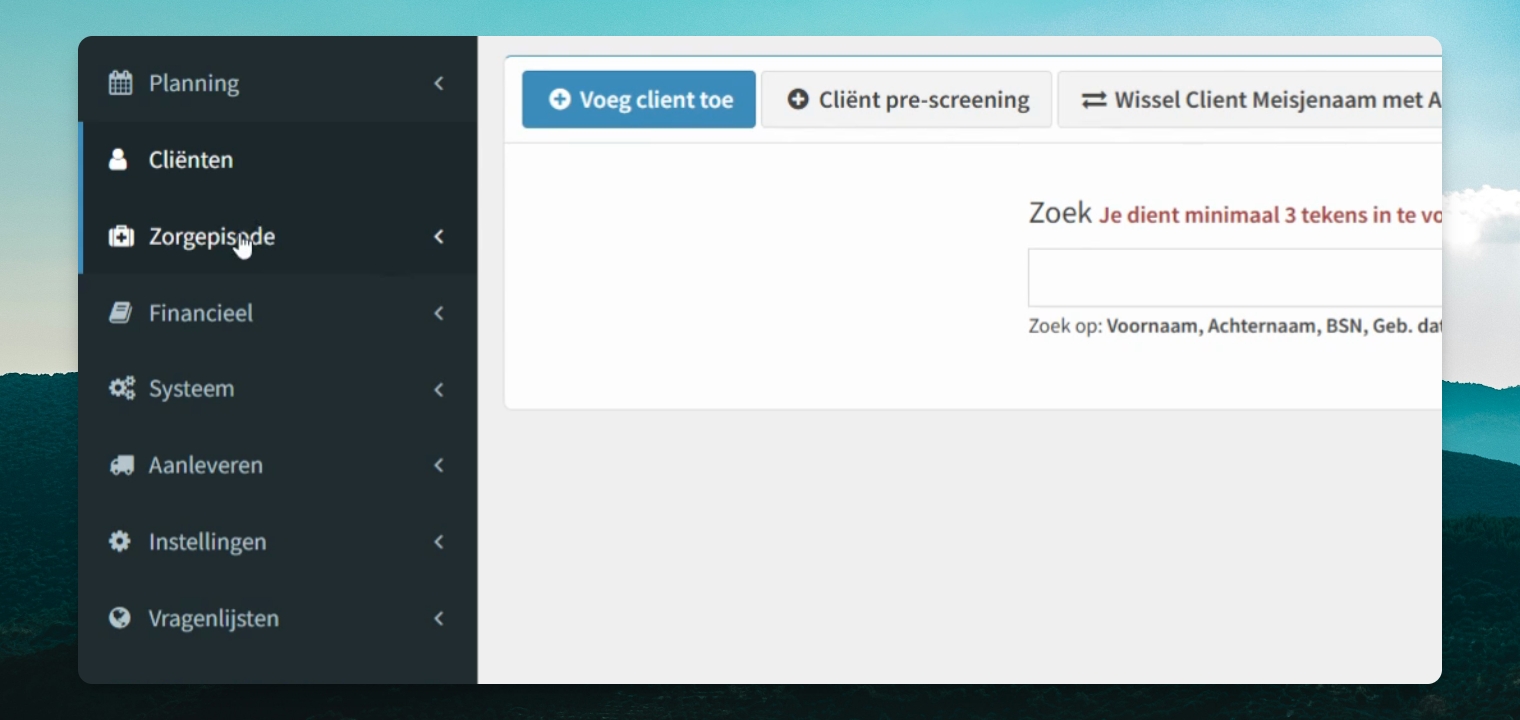Screen dimensions: 1520x720
Task: Select the Vragenlijsten menu label
Action: click(214, 619)
